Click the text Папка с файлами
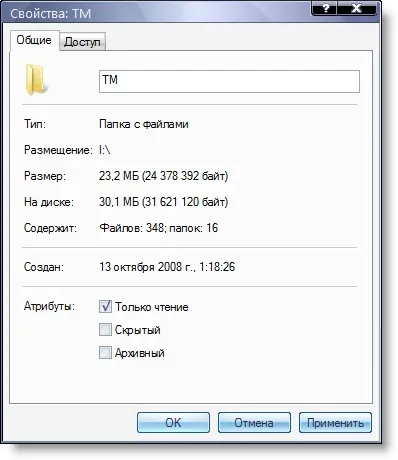The width and height of the screenshot is (398, 460). (144, 124)
